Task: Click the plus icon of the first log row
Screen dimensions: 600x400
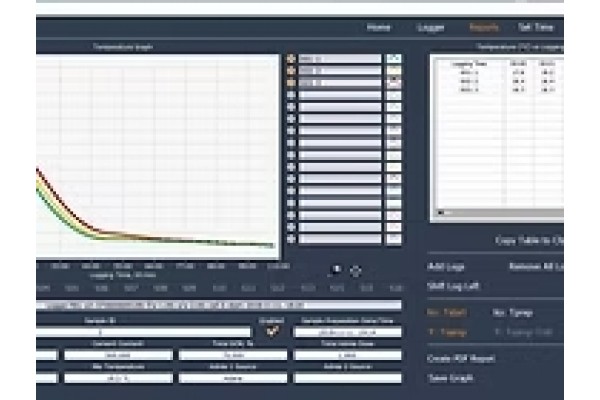Action: (291, 59)
